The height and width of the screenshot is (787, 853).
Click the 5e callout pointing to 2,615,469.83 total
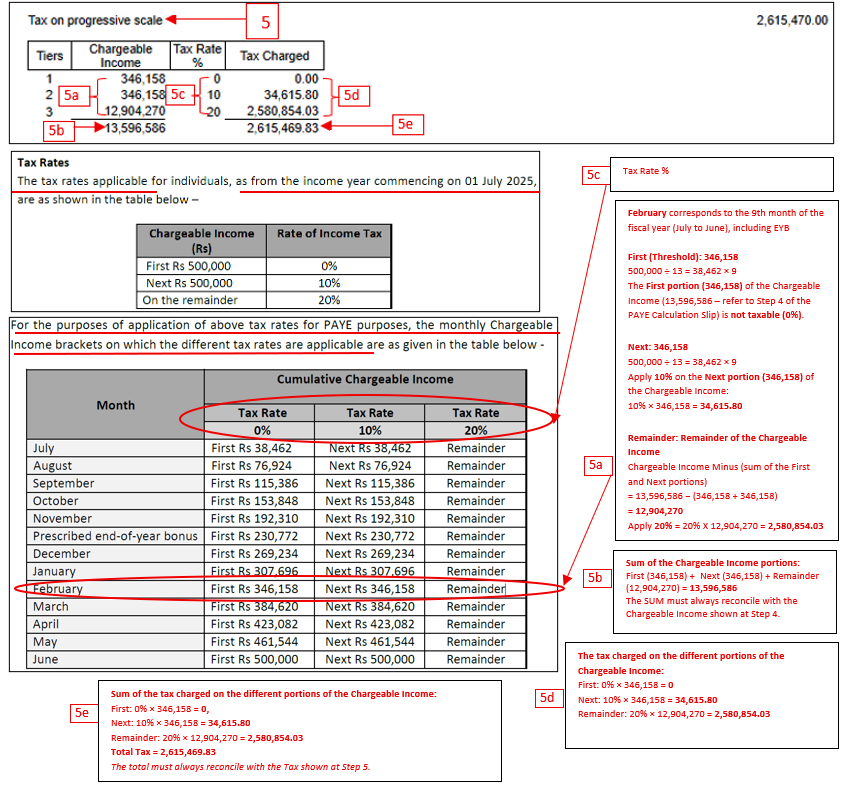(x=404, y=125)
